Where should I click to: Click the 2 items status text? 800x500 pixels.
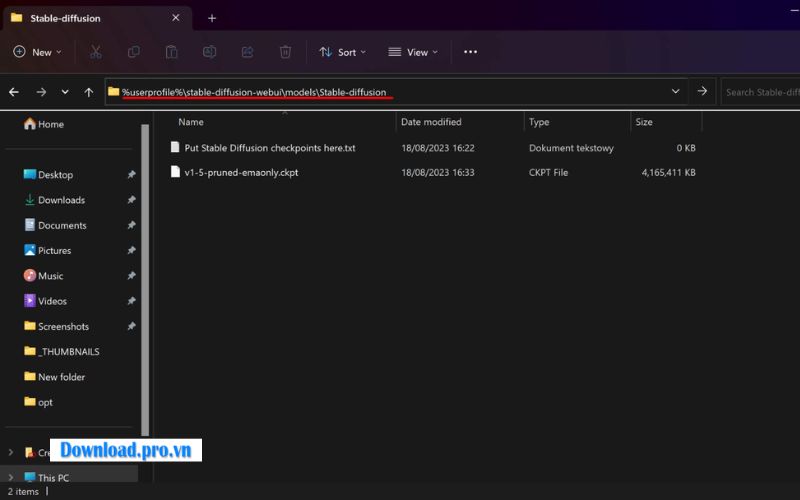coord(23,491)
